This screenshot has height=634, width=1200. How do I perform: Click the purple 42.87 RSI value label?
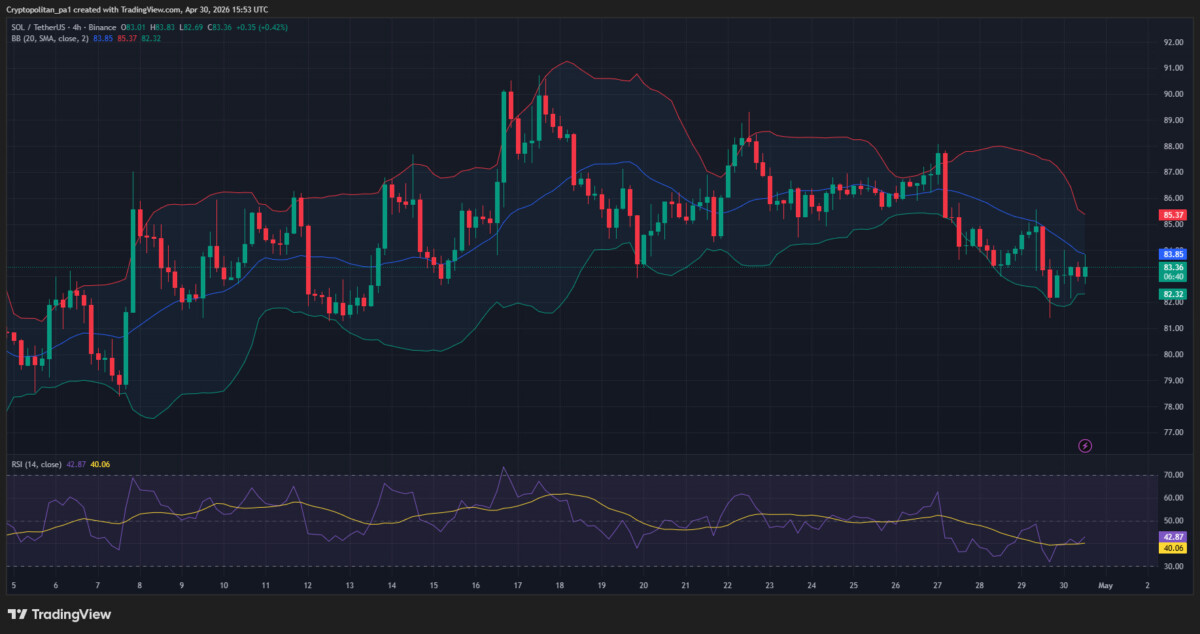[x=1173, y=536]
